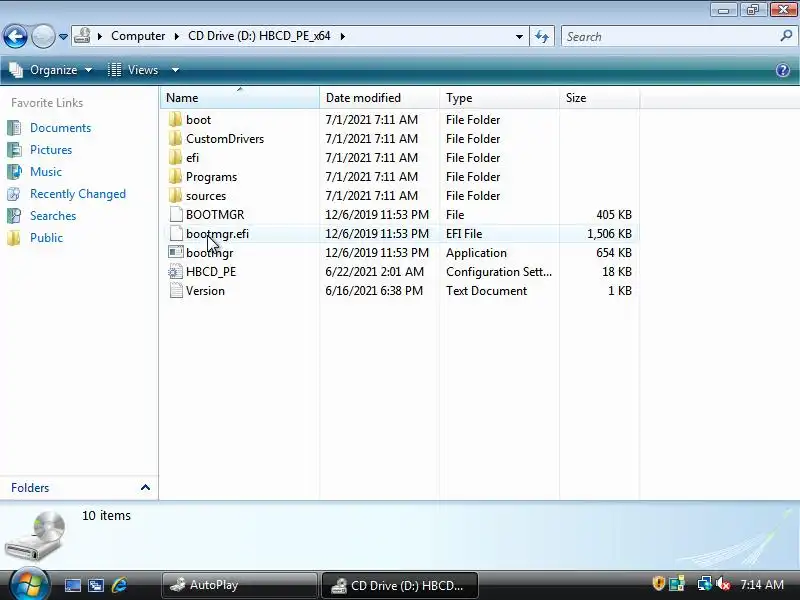The width and height of the screenshot is (800, 600).
Task: Select CD Drive (D:) HBCD_PE_x64 breadcrumb
Action: click(259, 36)
